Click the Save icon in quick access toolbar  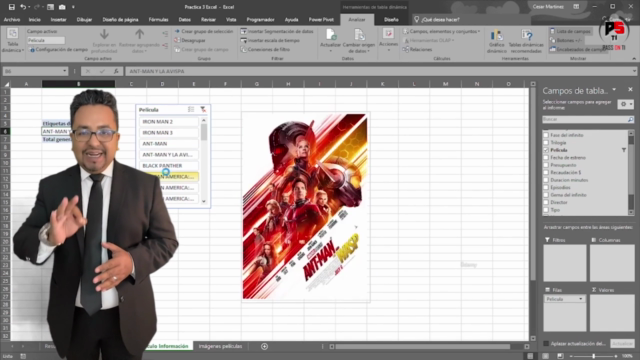coord(11,7)
